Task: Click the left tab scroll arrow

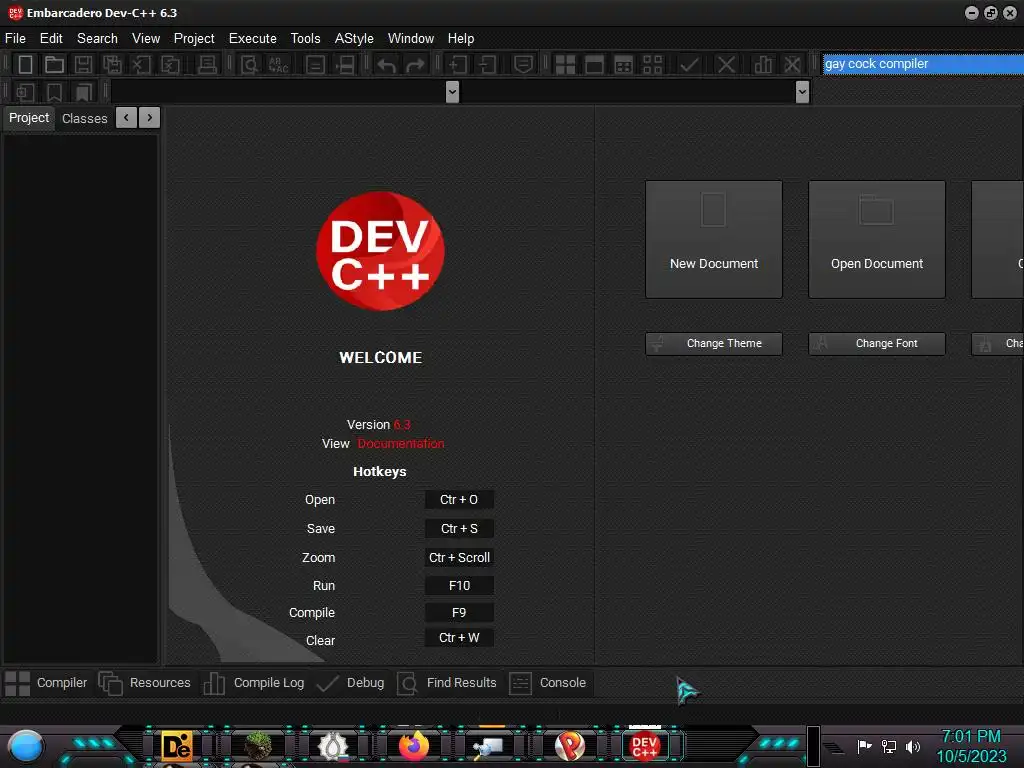Action: [x=126, y=118]
